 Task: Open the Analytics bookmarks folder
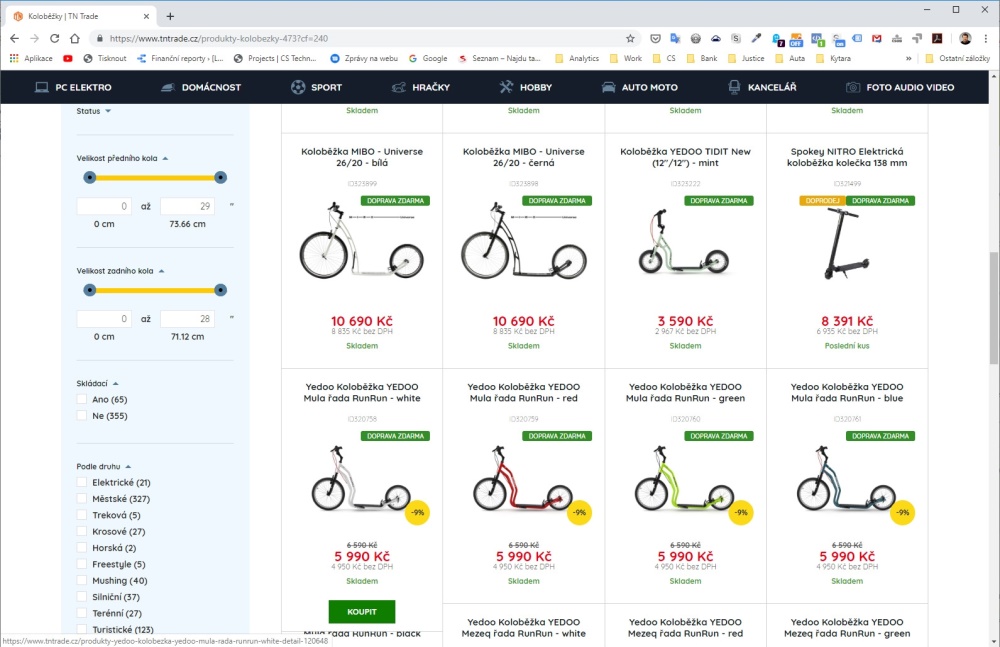pos(577,58)
